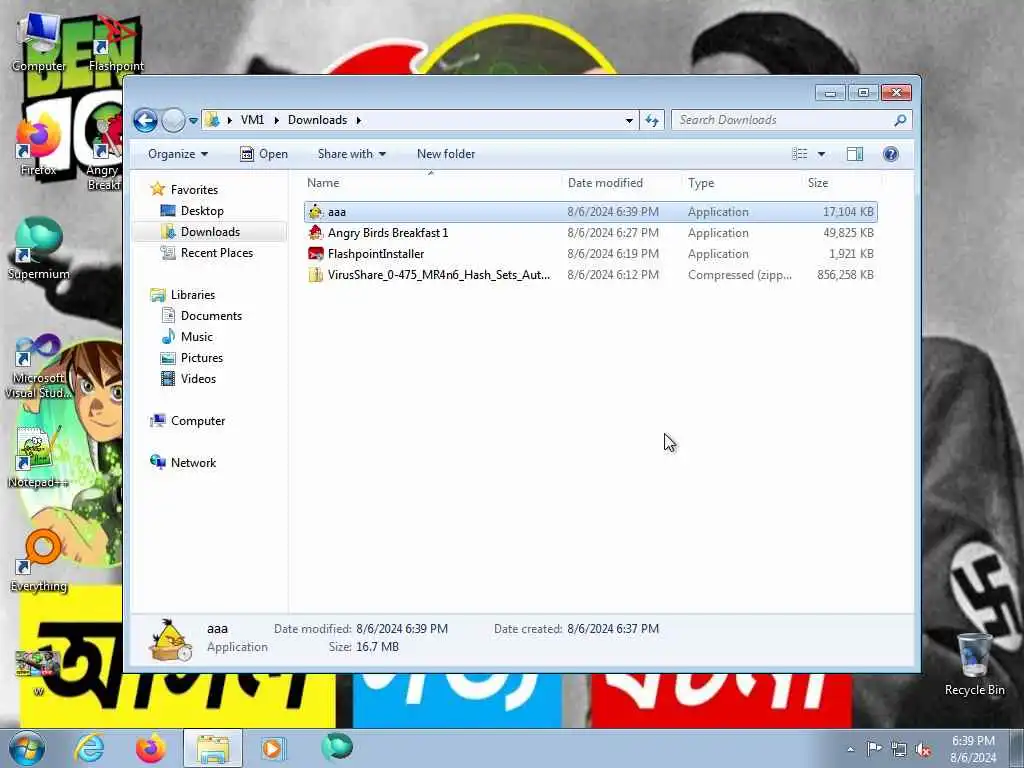This screenshot has width=1024, height=768.
Task: Select the Recycle Bin desktop icon
Action: (x=974, y=665)
